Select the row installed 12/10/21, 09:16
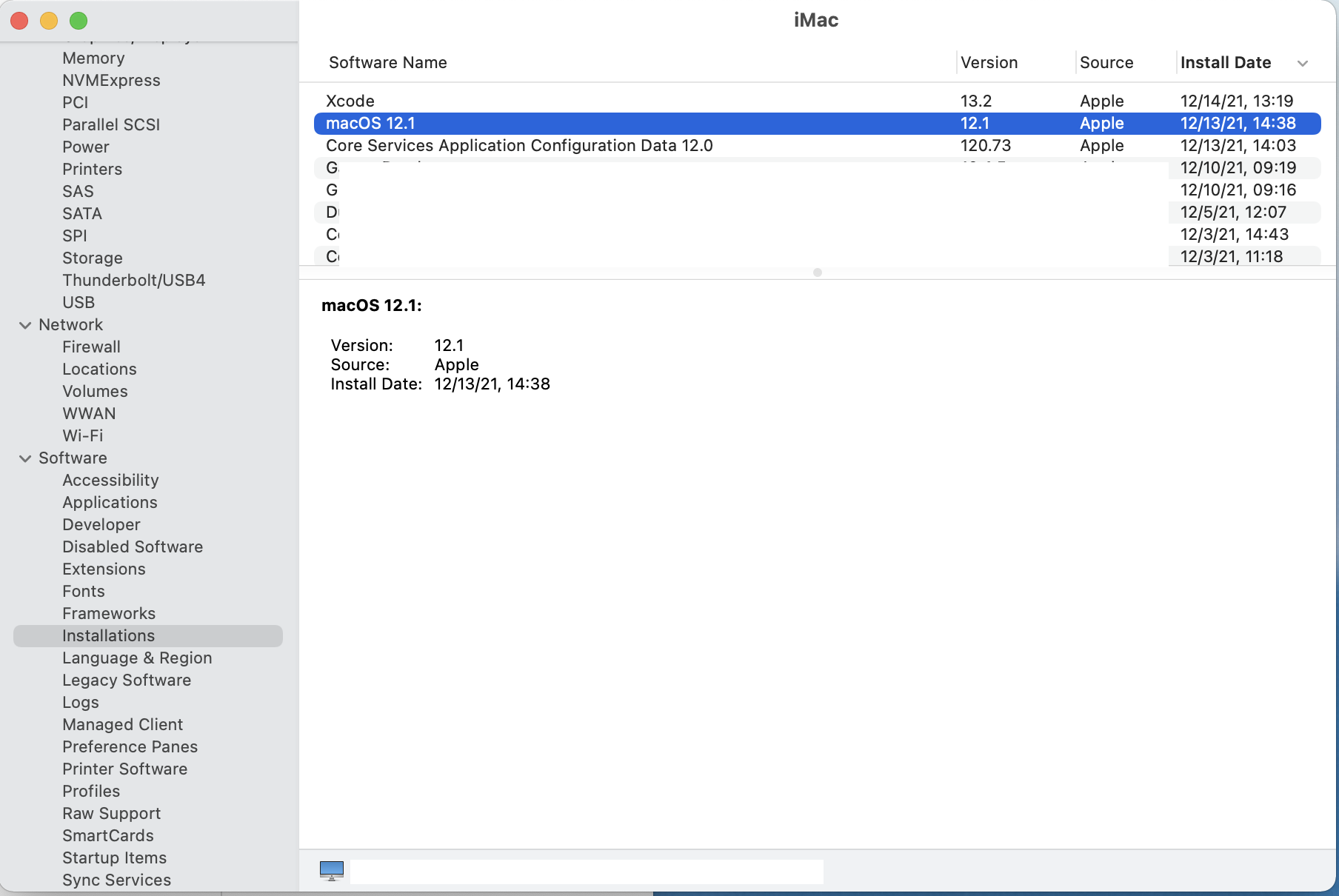Screen dimensions: 1339x896 818,190
